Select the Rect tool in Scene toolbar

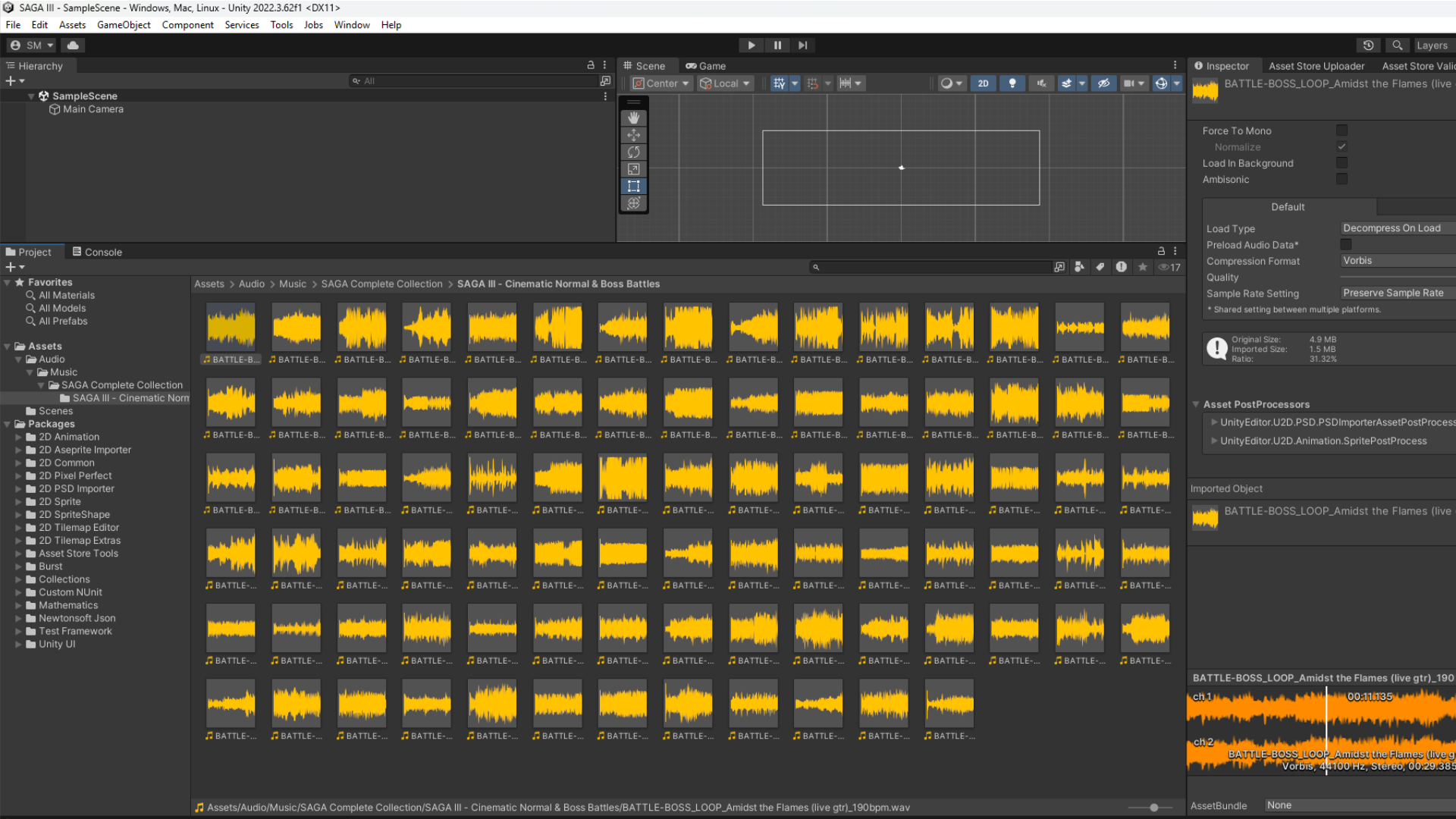[633, 186]
